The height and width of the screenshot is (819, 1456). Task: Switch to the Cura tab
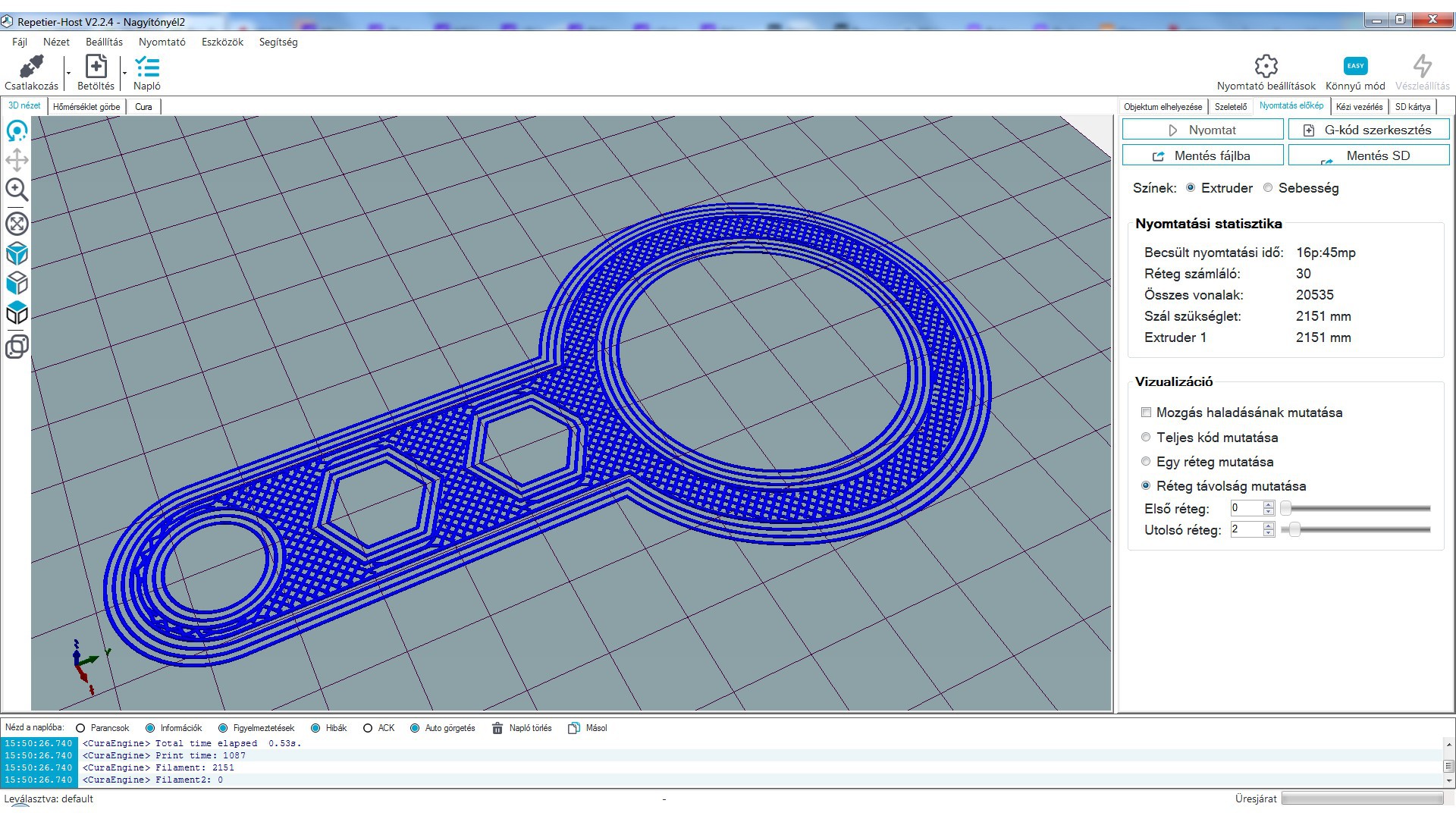143,107
